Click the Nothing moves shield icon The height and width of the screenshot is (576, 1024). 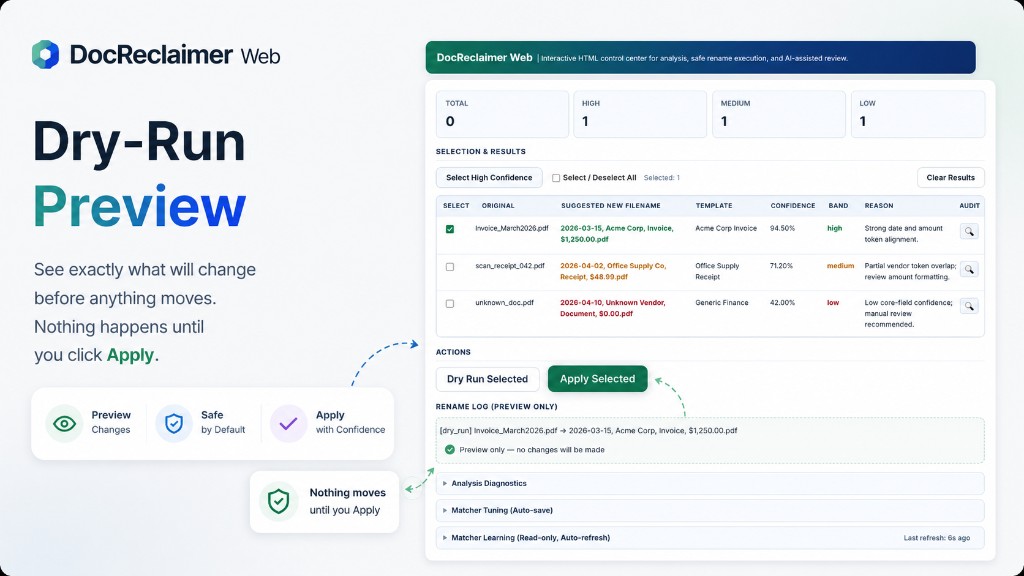coord(279,502)
